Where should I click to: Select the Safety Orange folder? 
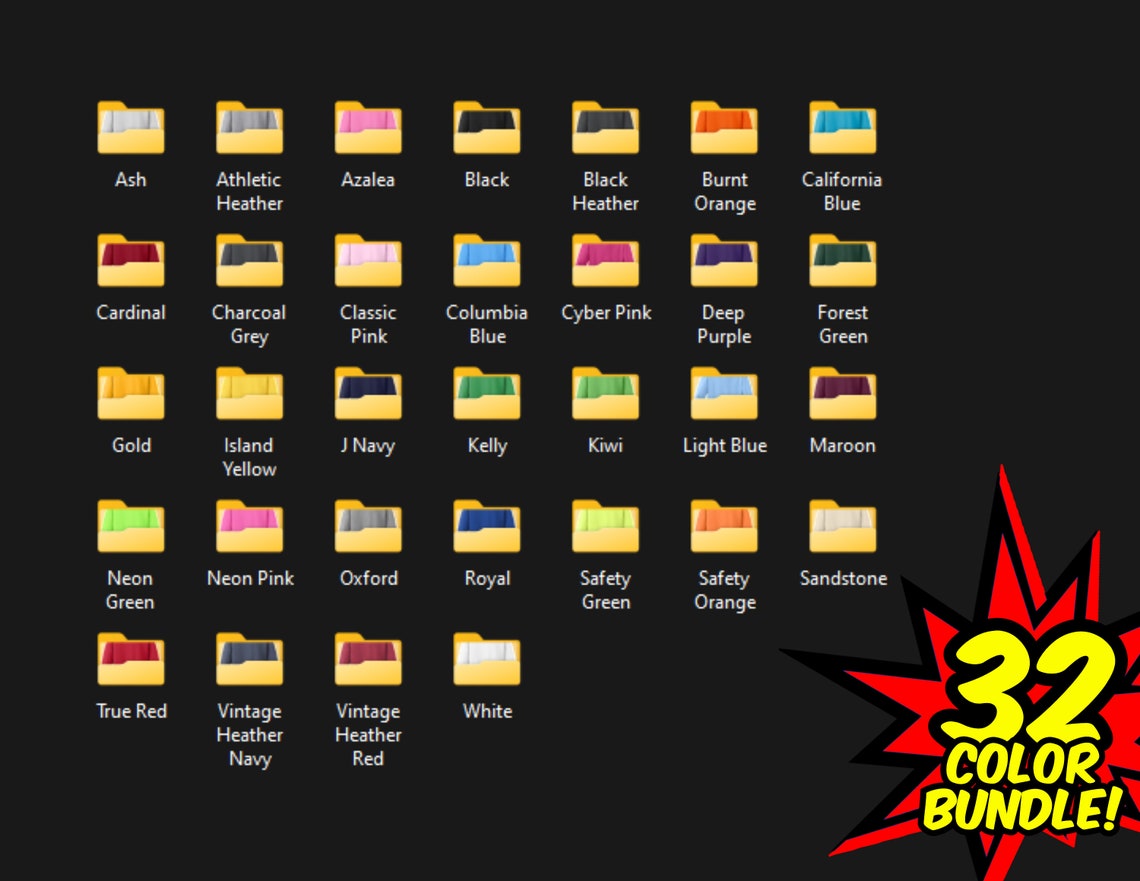coord(724,527)
